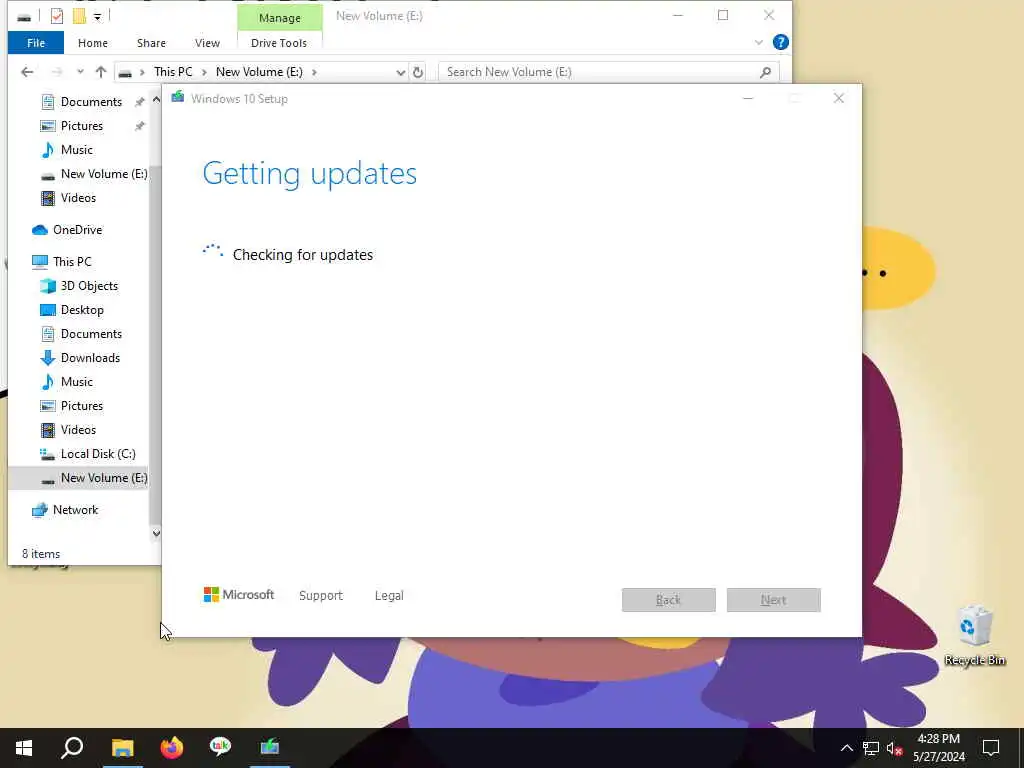Open the File tab in Explorer
Image resolution: width=1024 pixels, height=768 pixels.
(36, 43)
